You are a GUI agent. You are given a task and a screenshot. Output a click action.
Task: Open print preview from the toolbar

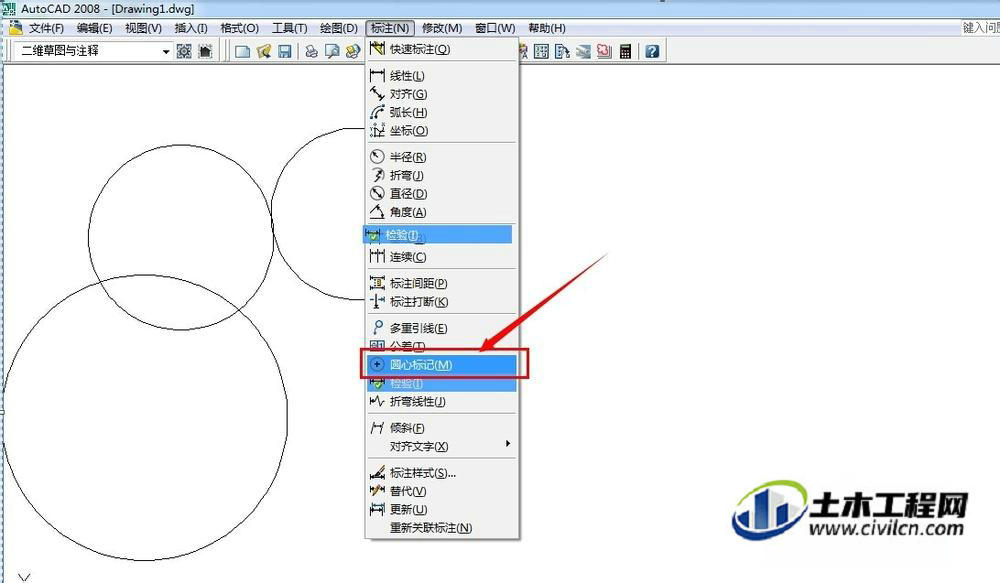tap(332, 51)
